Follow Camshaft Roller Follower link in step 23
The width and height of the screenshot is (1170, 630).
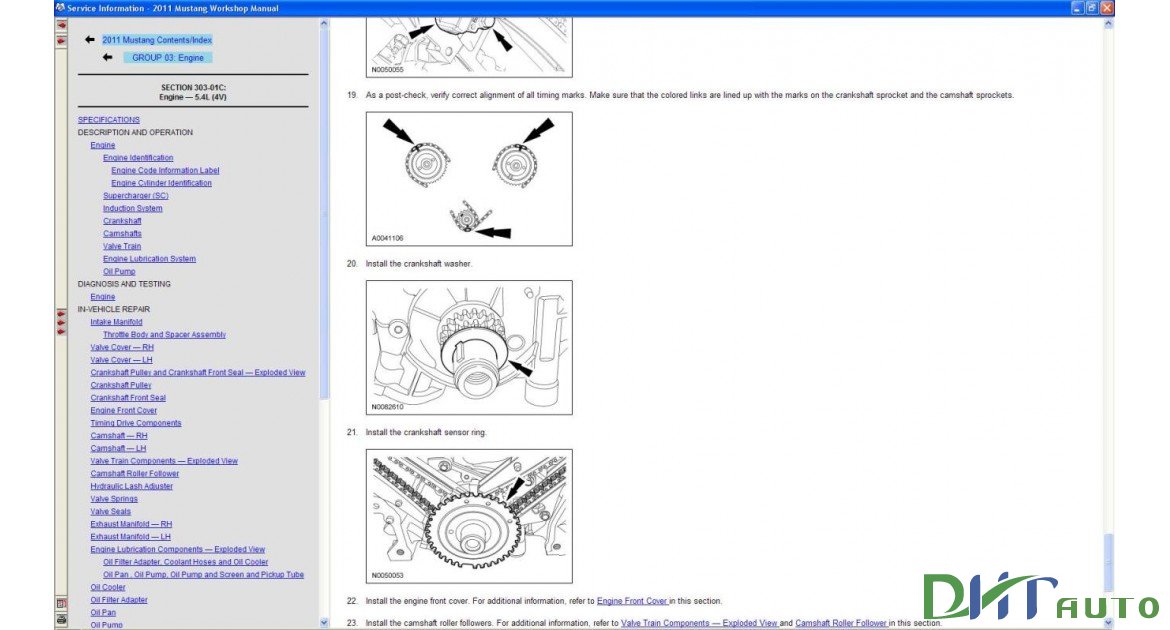(x=841, y=623)
